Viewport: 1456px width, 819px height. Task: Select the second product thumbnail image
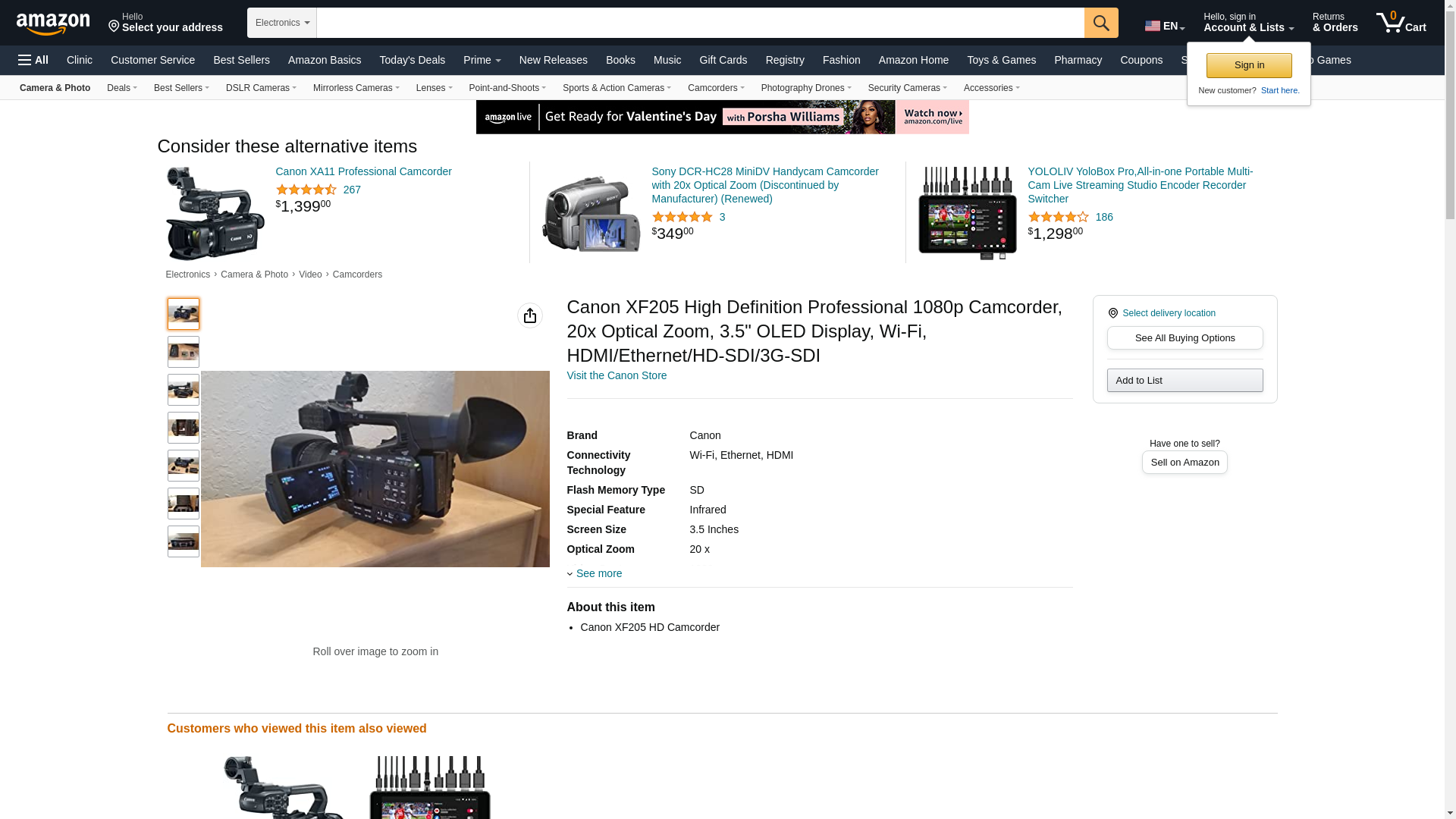[184, 352]
